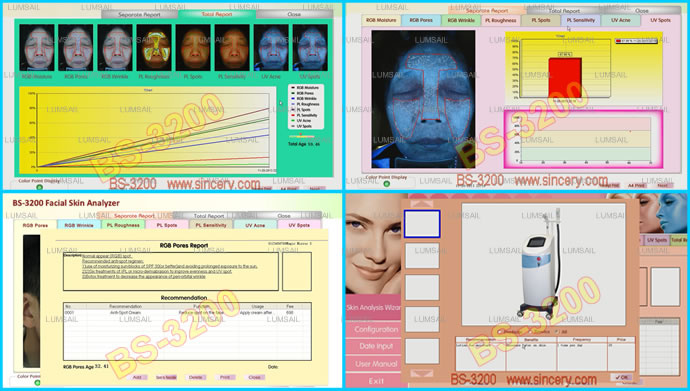Viewport: 690px width, 391px height.
Task: Click the machine product image
Action: tap(543, 264)
